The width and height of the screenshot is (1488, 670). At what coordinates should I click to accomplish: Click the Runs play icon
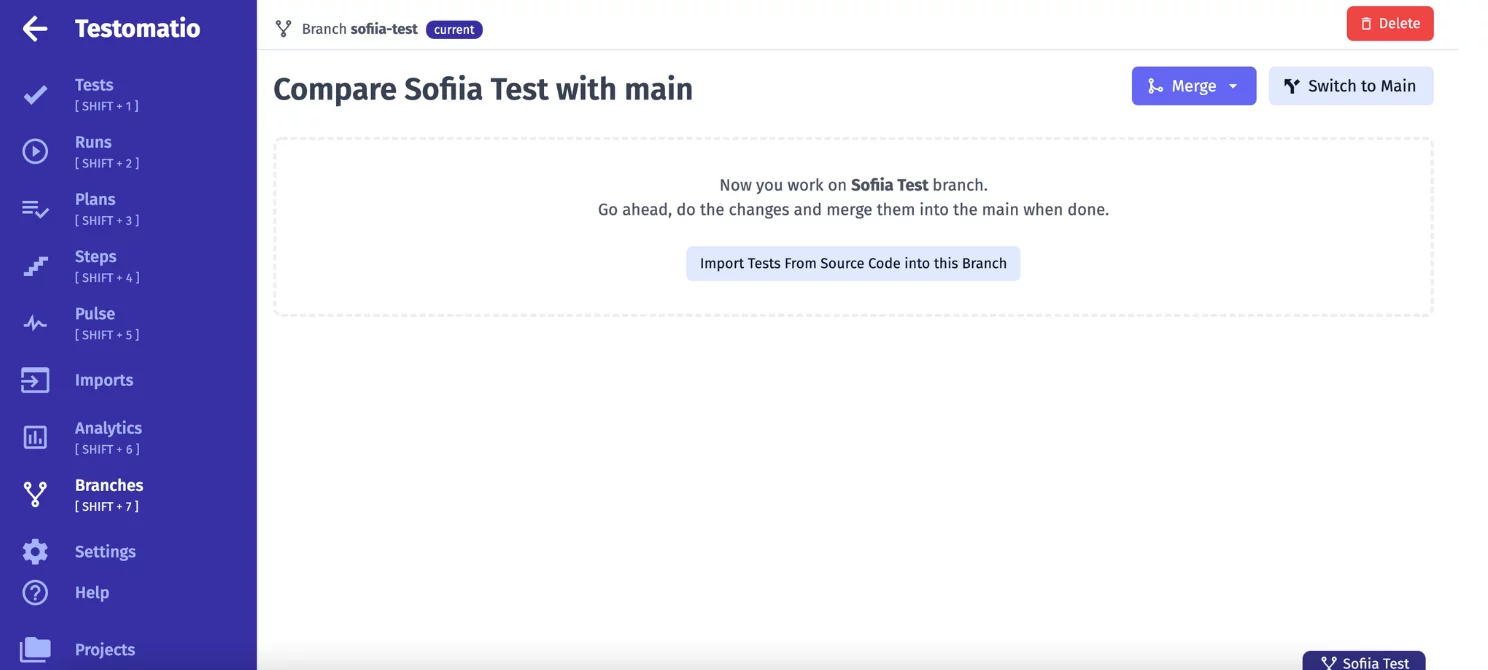pos(35,152)
